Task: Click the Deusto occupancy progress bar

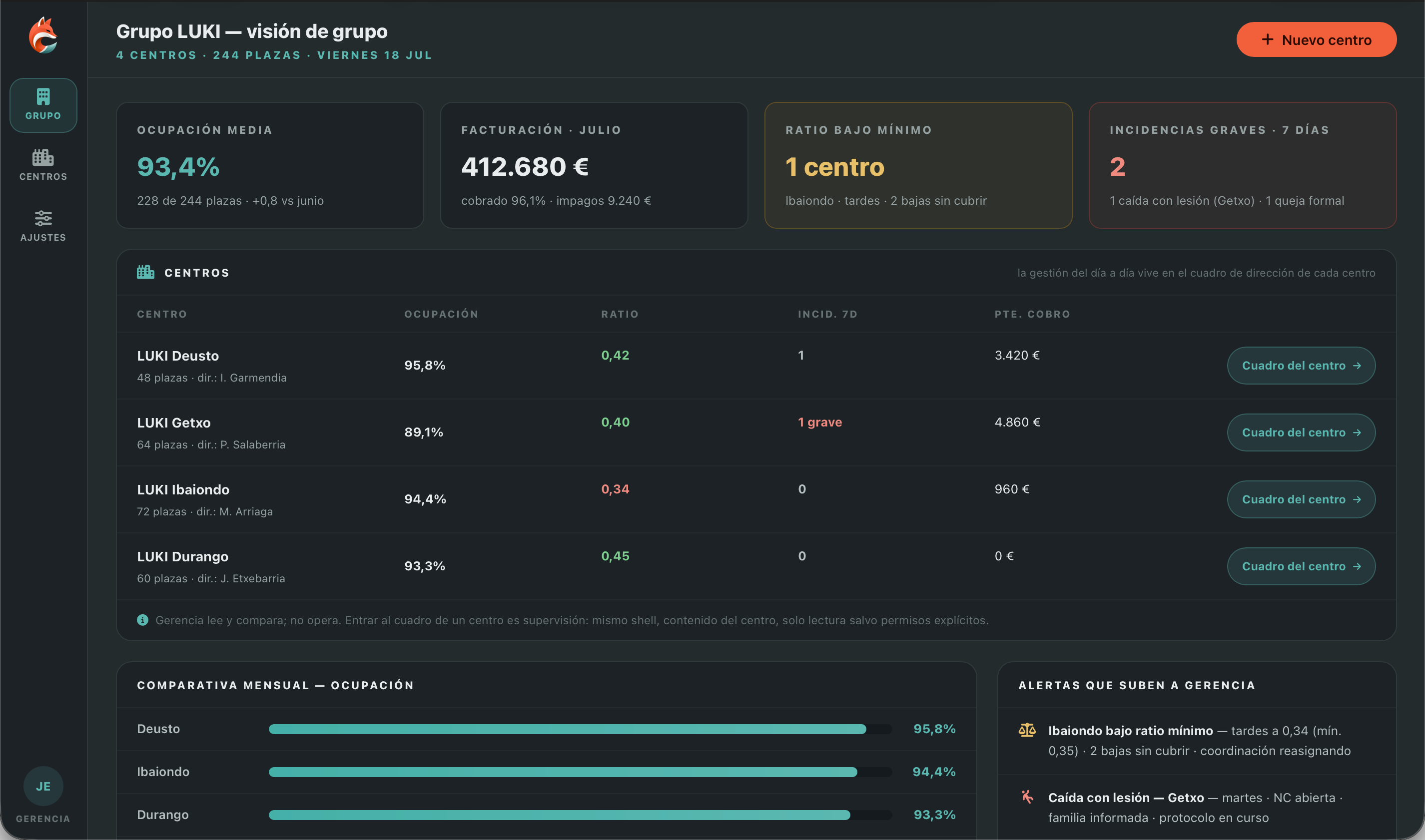Action: tap(580, 729)
